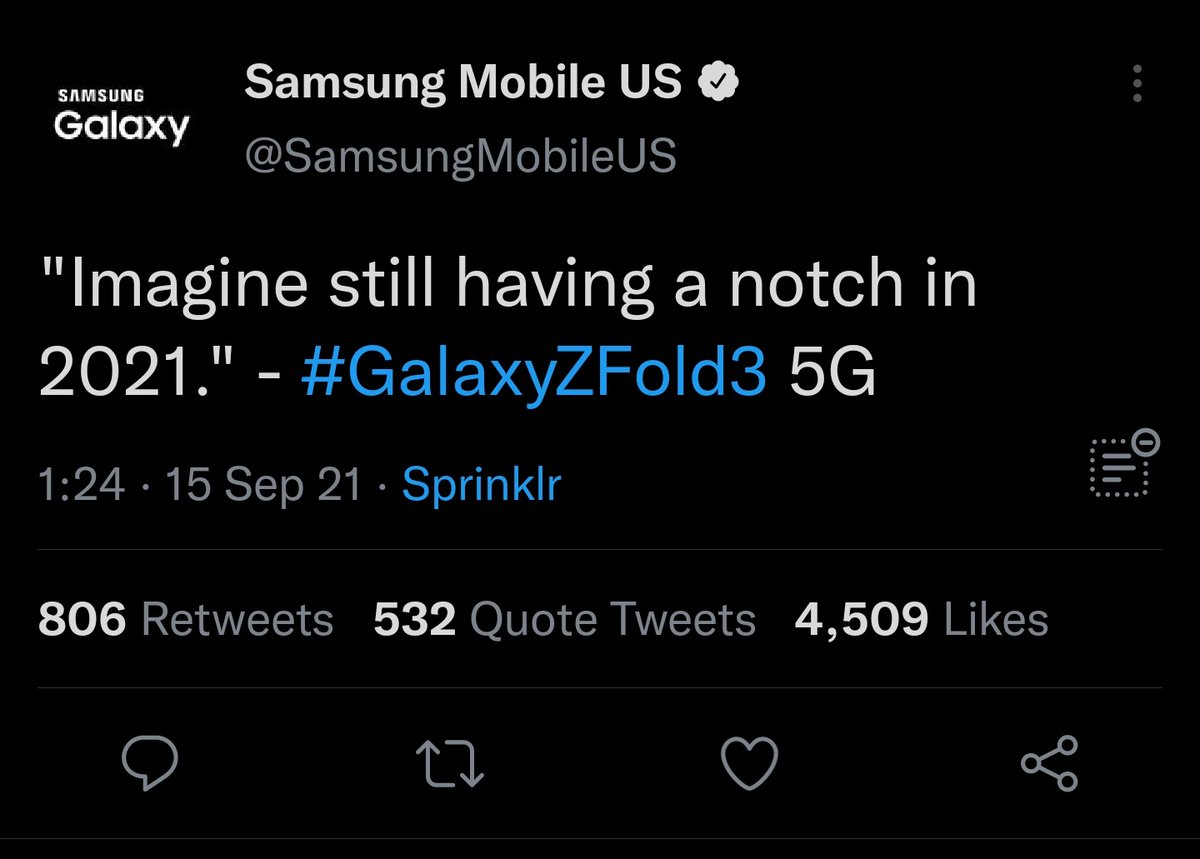The width and height of the screenshot is (1200, 859).
Task: Open the tweet's three-dot more menu
Action: point(1137,84)
